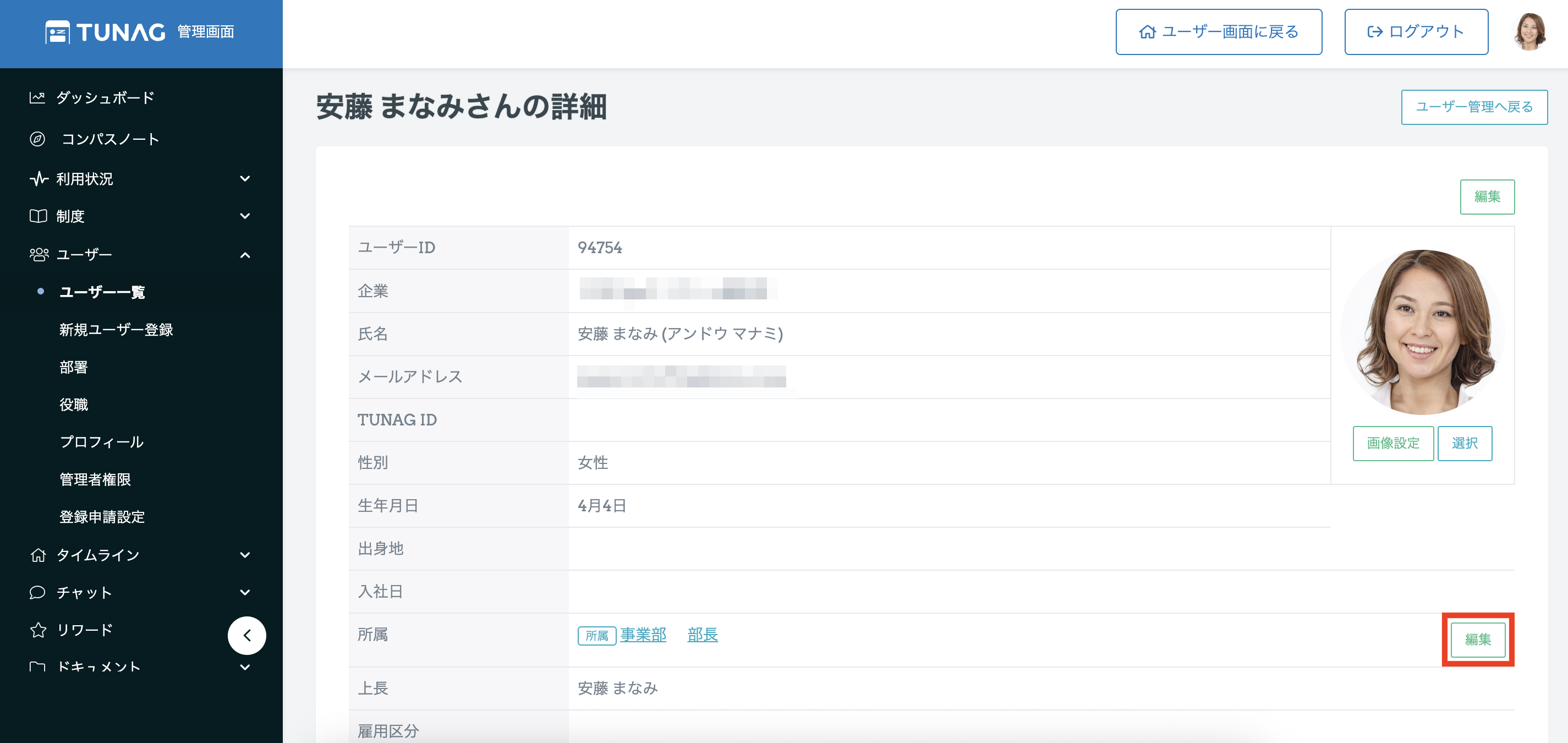Screen dimensions: 1568x743
Task: Click the compass note icon
Action: 37,139
